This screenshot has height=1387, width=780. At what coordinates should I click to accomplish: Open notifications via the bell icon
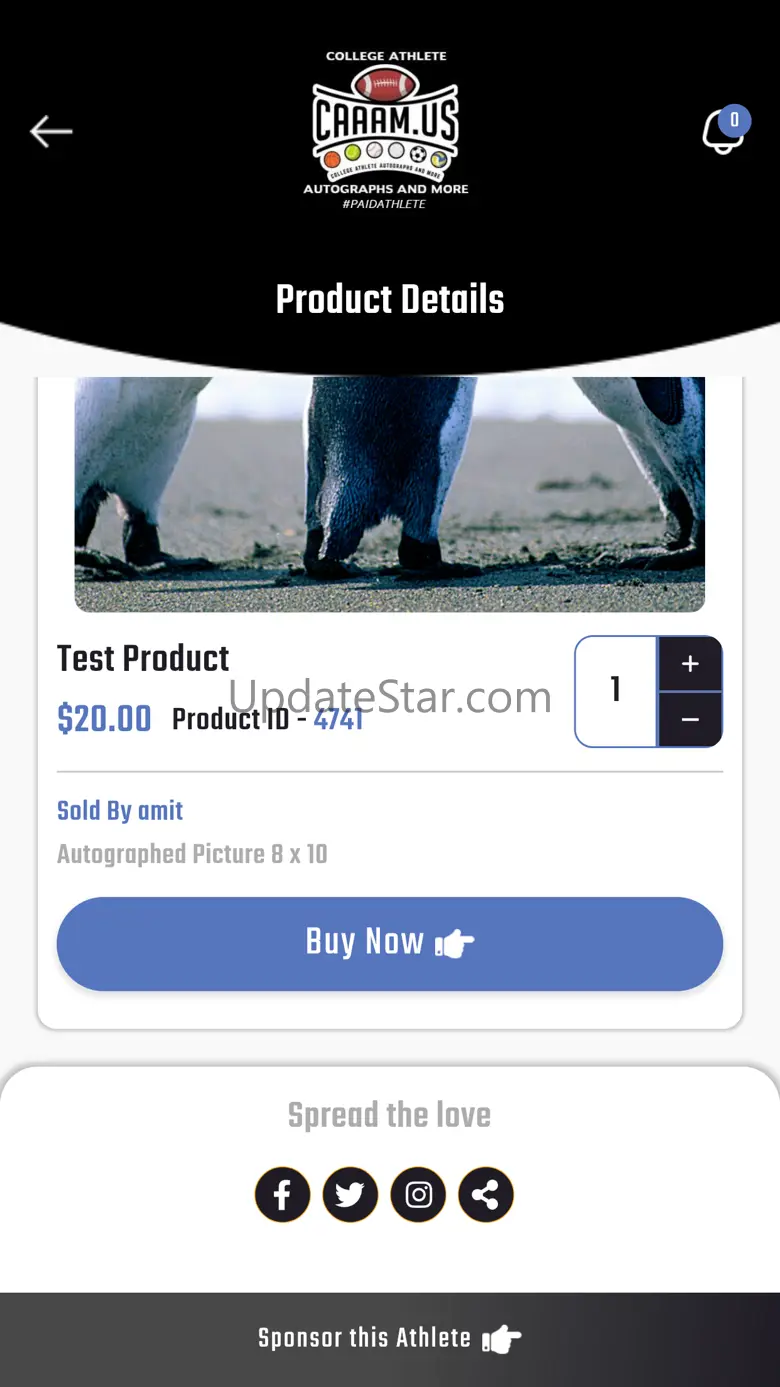722,133
